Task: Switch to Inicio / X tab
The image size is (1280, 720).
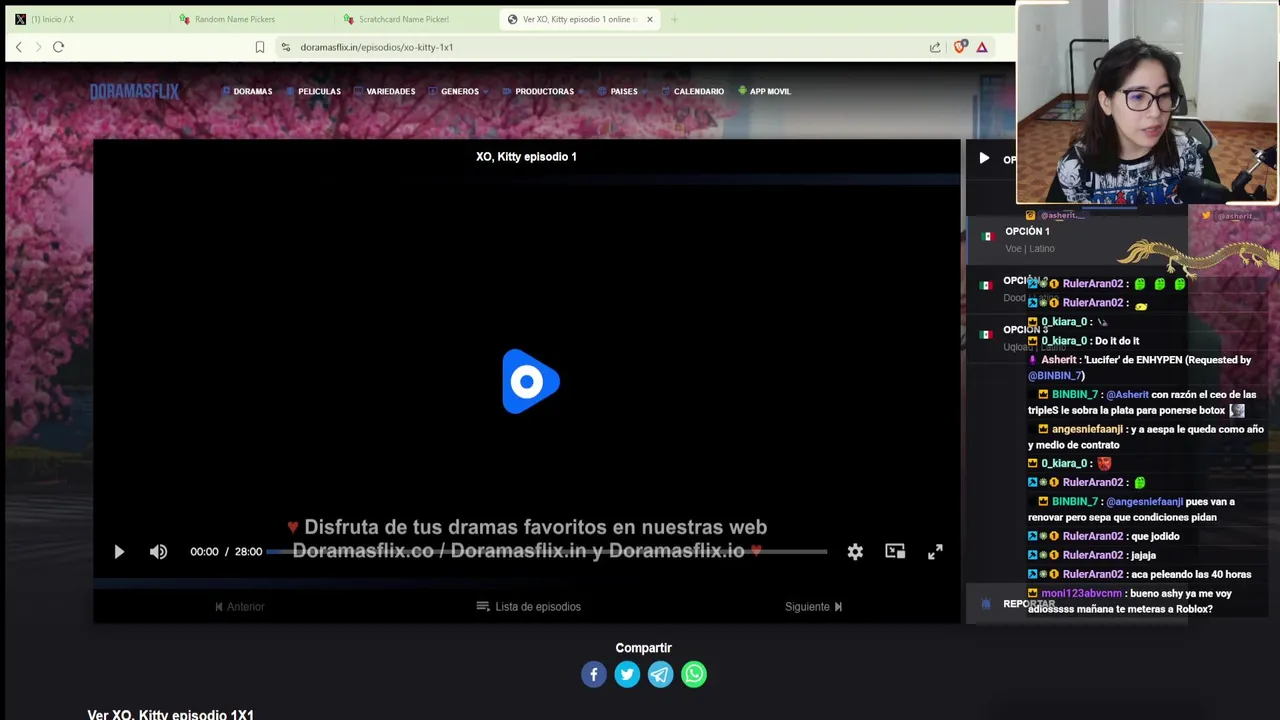Action: pyautogui.click(x=87, y=19)
